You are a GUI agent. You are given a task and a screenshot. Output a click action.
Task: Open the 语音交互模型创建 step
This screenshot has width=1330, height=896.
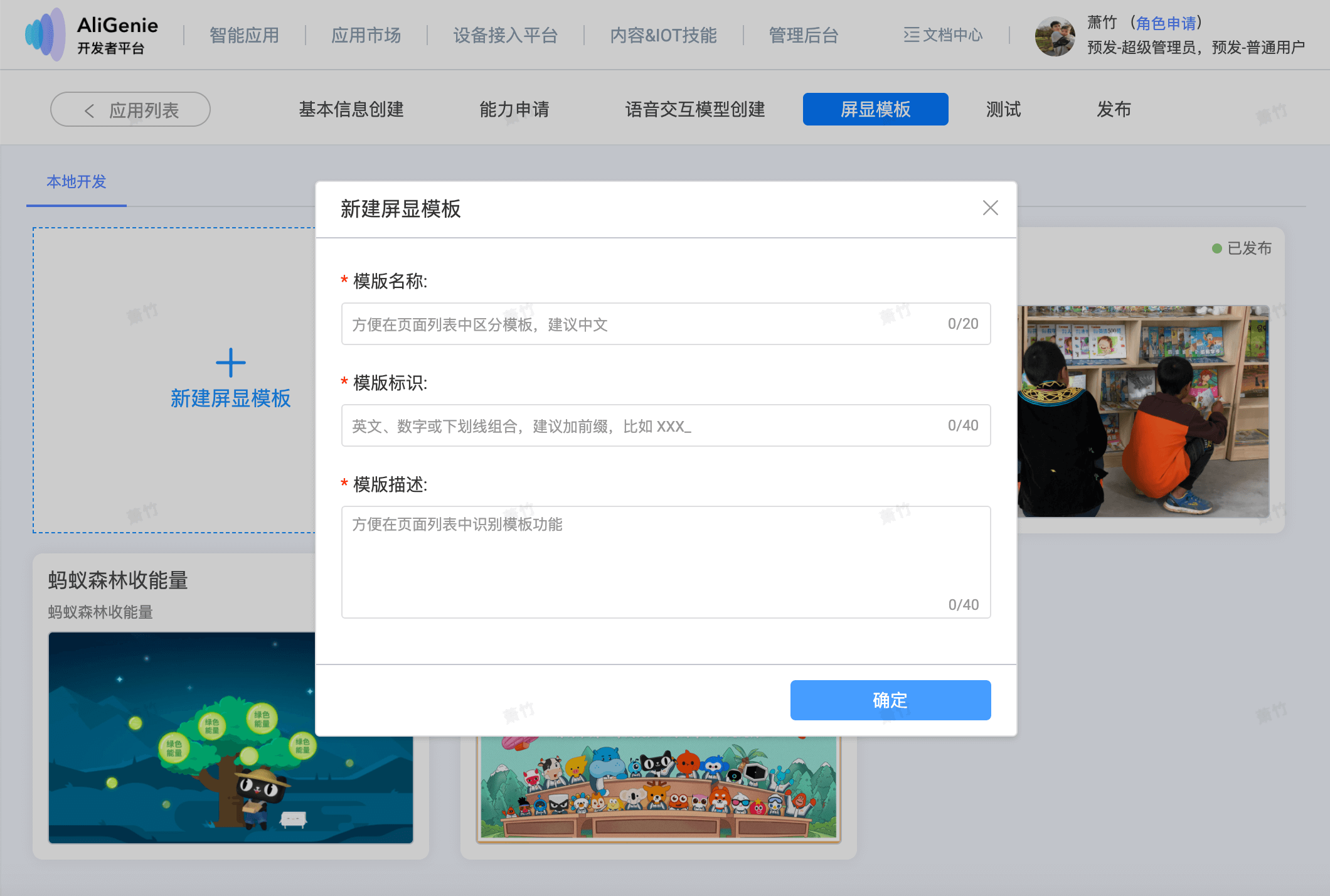(694, 109)
